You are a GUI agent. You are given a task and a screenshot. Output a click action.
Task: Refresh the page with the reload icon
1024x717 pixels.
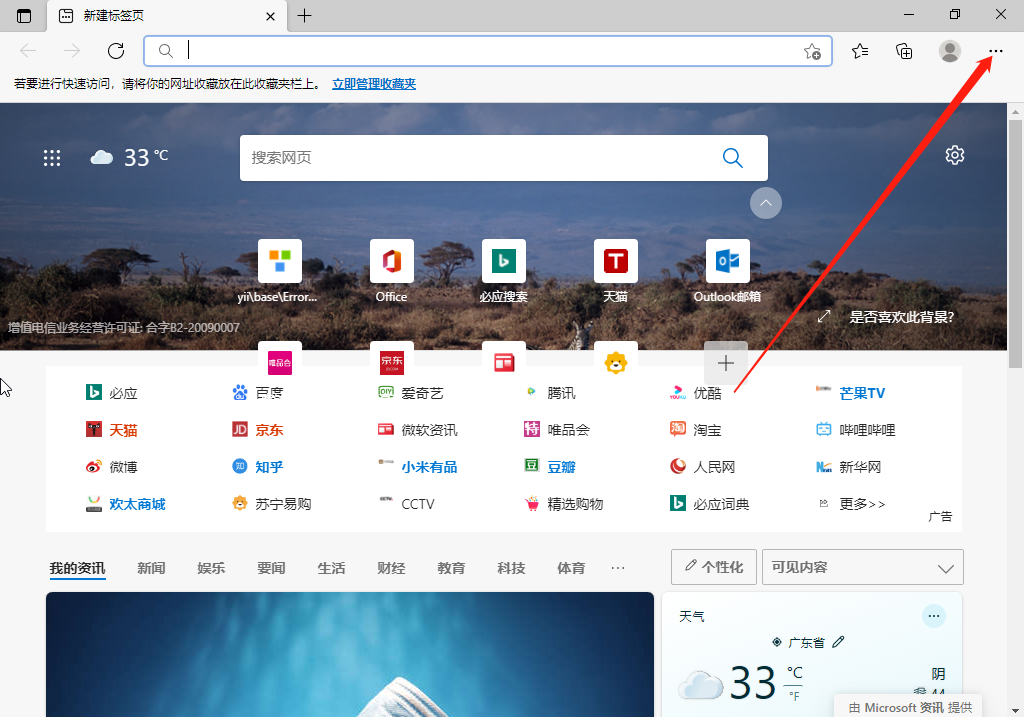(115, 51)
